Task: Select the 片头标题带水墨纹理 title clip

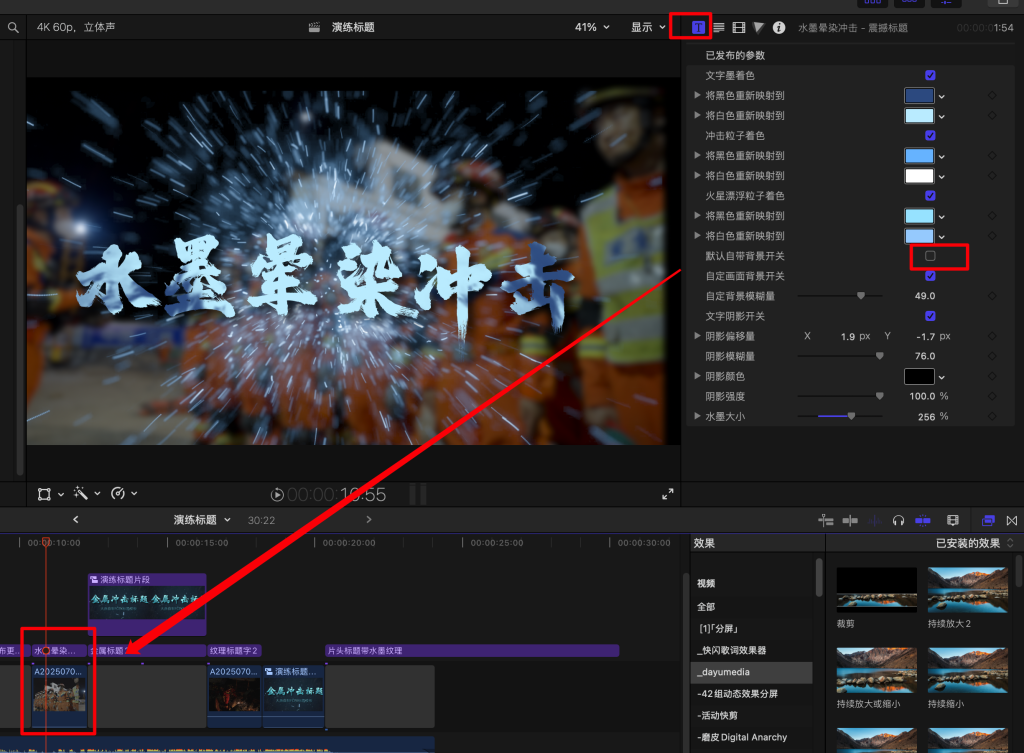Action: [471, 651]
